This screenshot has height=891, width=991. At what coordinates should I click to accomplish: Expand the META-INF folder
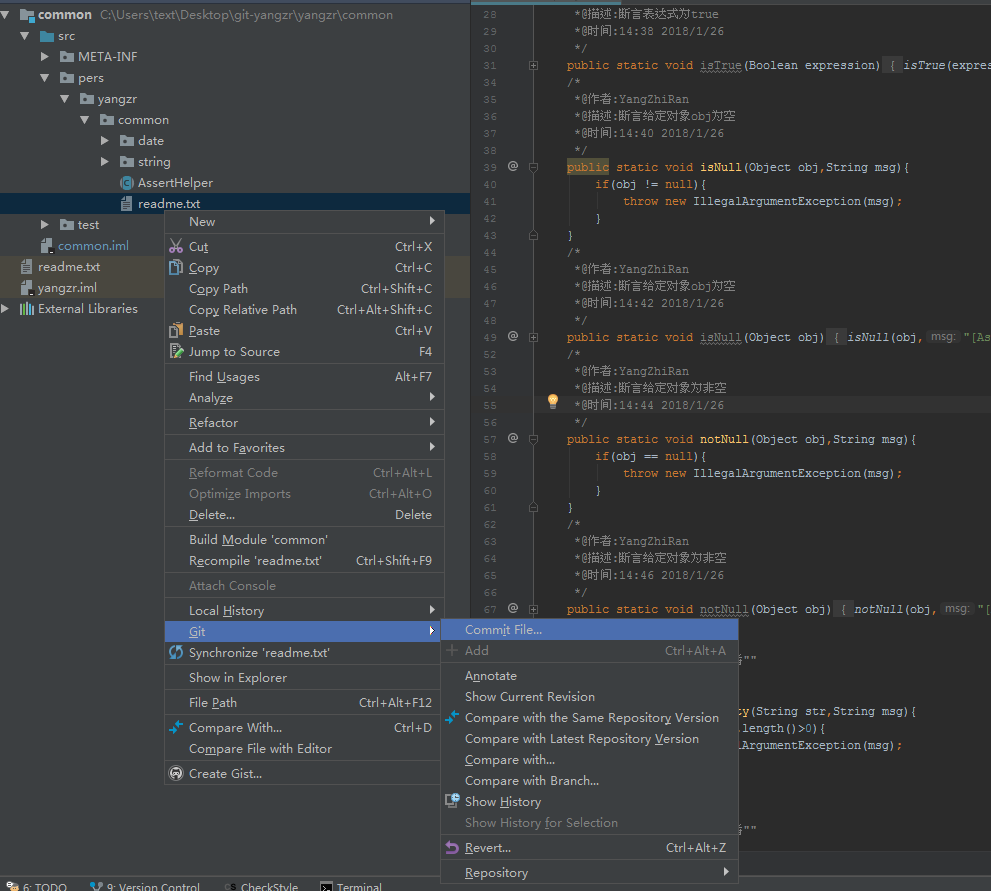[44, 57]
